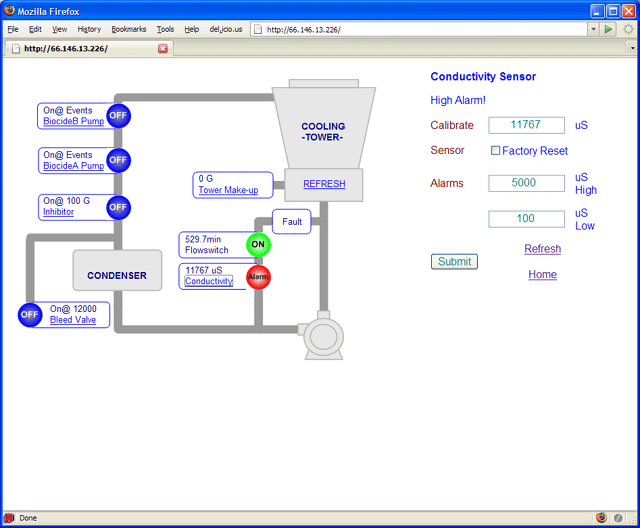Close the 66.146.13.226 browser tab
The height and width of the screenshot is (528, 640).
tap(163, 48)
